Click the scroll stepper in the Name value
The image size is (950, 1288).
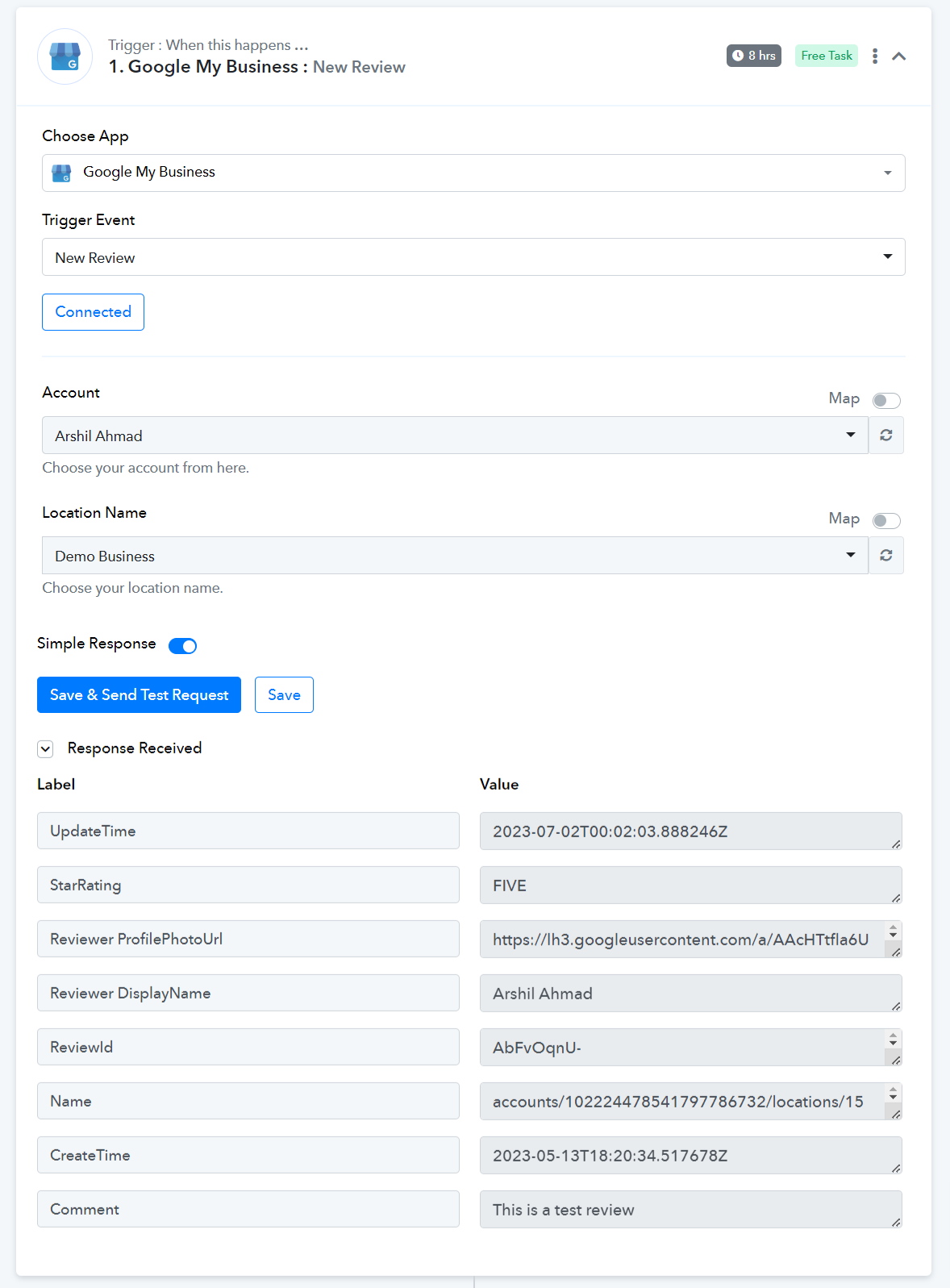[893, 1093]
